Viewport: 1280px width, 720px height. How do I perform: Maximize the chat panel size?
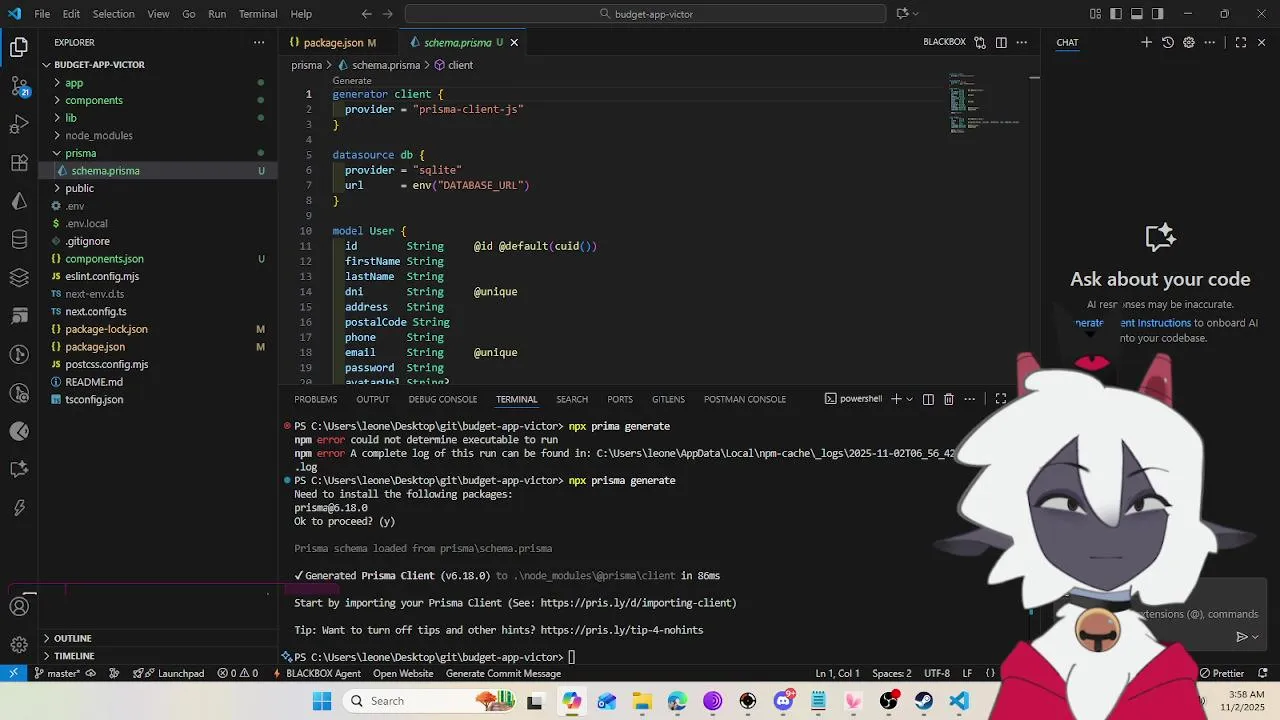[x=1241, y=42]
